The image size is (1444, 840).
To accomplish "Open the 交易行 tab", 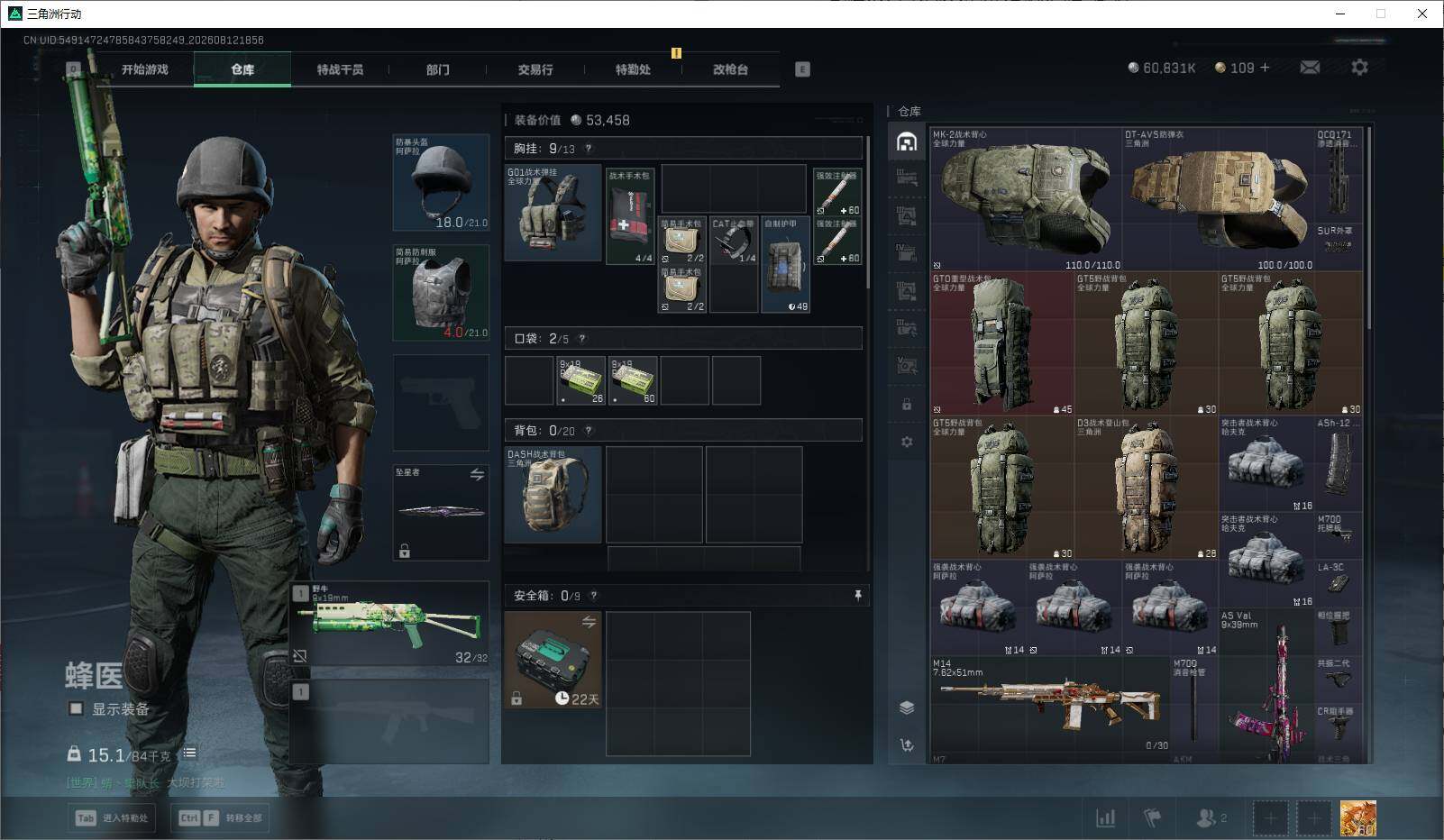I will [x=535, y=69].
